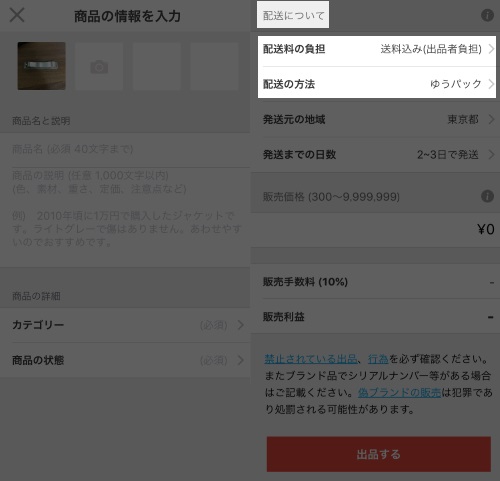Choose a カテゴリー for the item
This screenshot has height=481, width=500.
pyautogui.click(x=125, y=325)
